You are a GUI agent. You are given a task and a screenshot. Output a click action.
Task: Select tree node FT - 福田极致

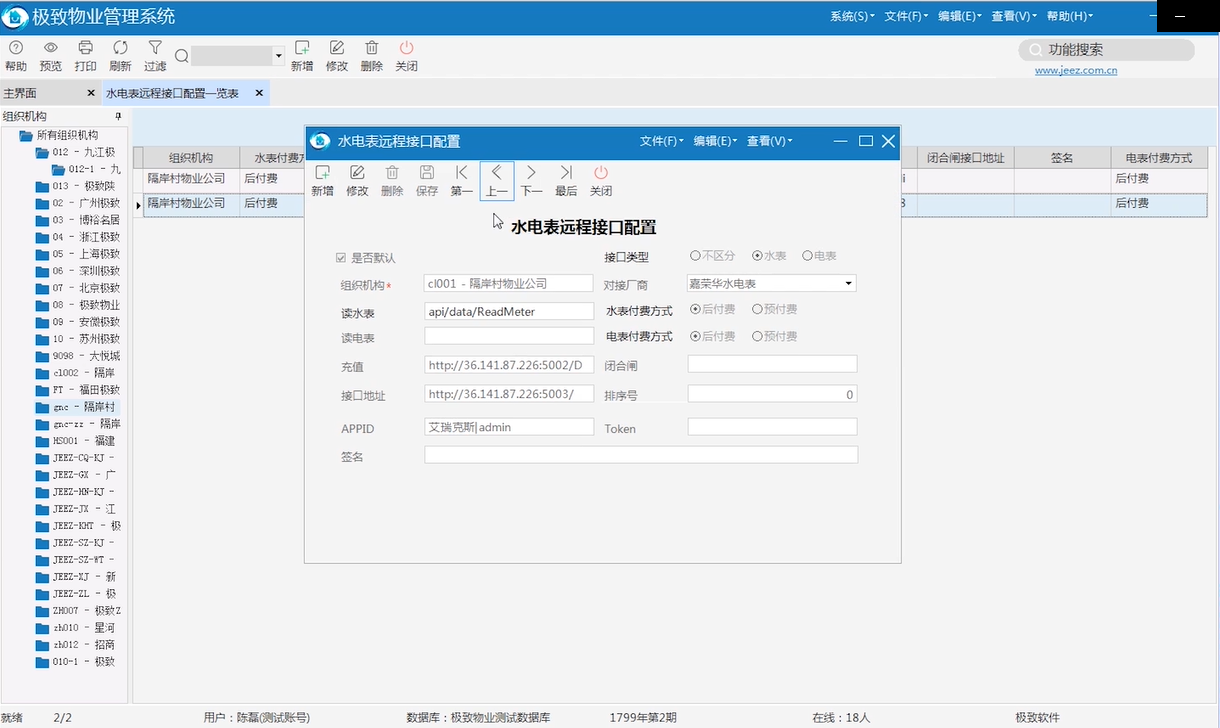pos(86,390)
